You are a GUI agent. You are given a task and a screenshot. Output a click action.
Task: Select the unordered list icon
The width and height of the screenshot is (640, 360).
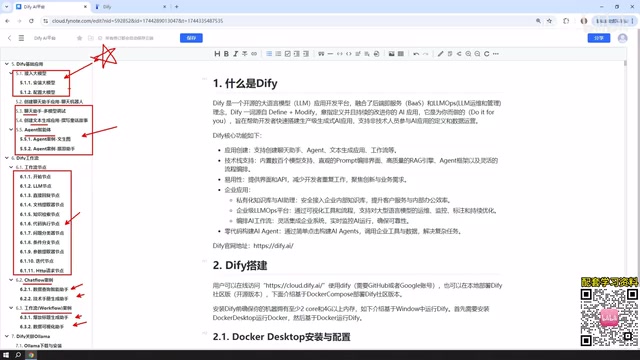coord(269,54)
